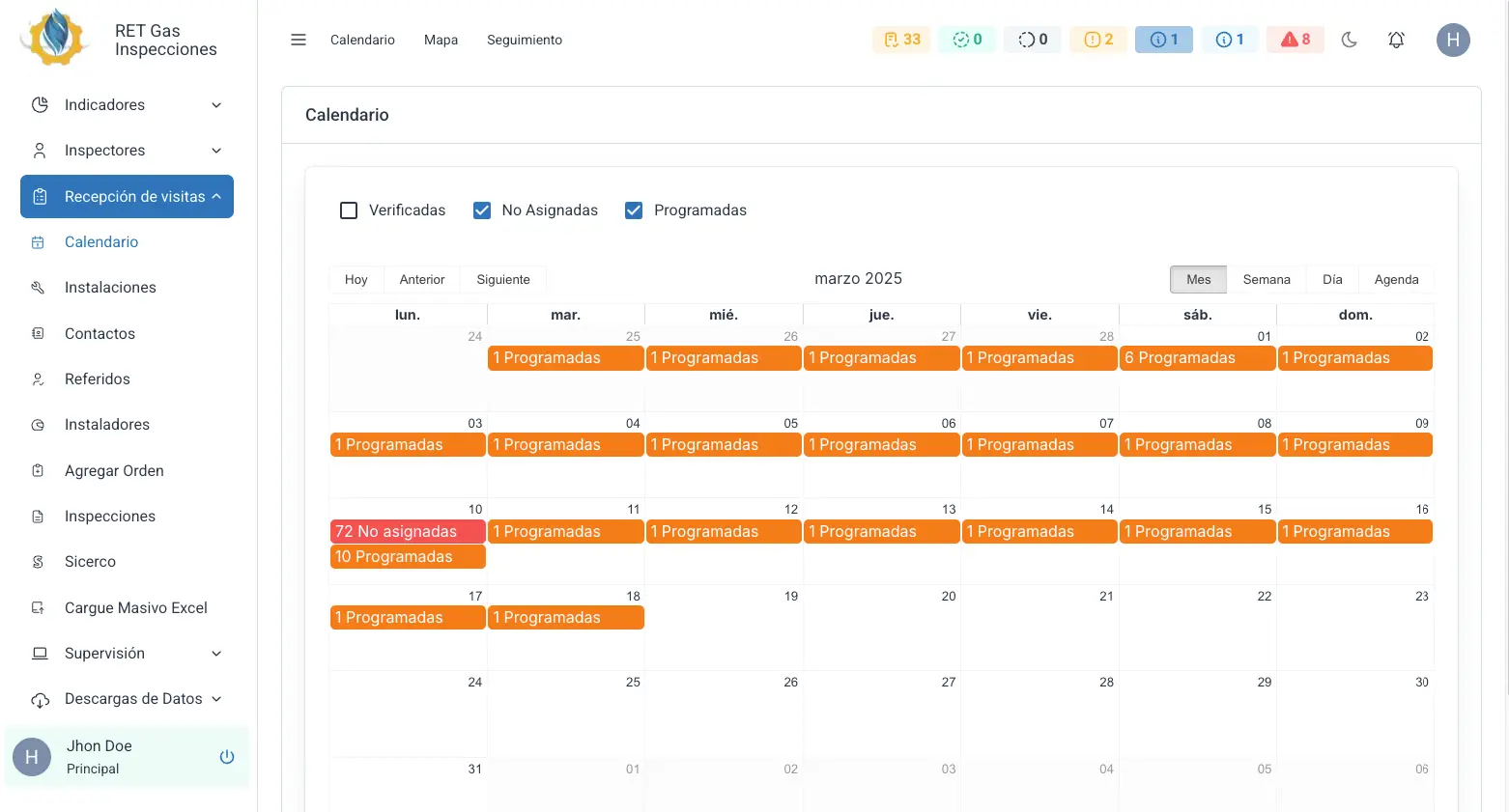Switch to Mes calendar view
Viewport: 1509px width, 812px height.
click(x=1198, y=279)
